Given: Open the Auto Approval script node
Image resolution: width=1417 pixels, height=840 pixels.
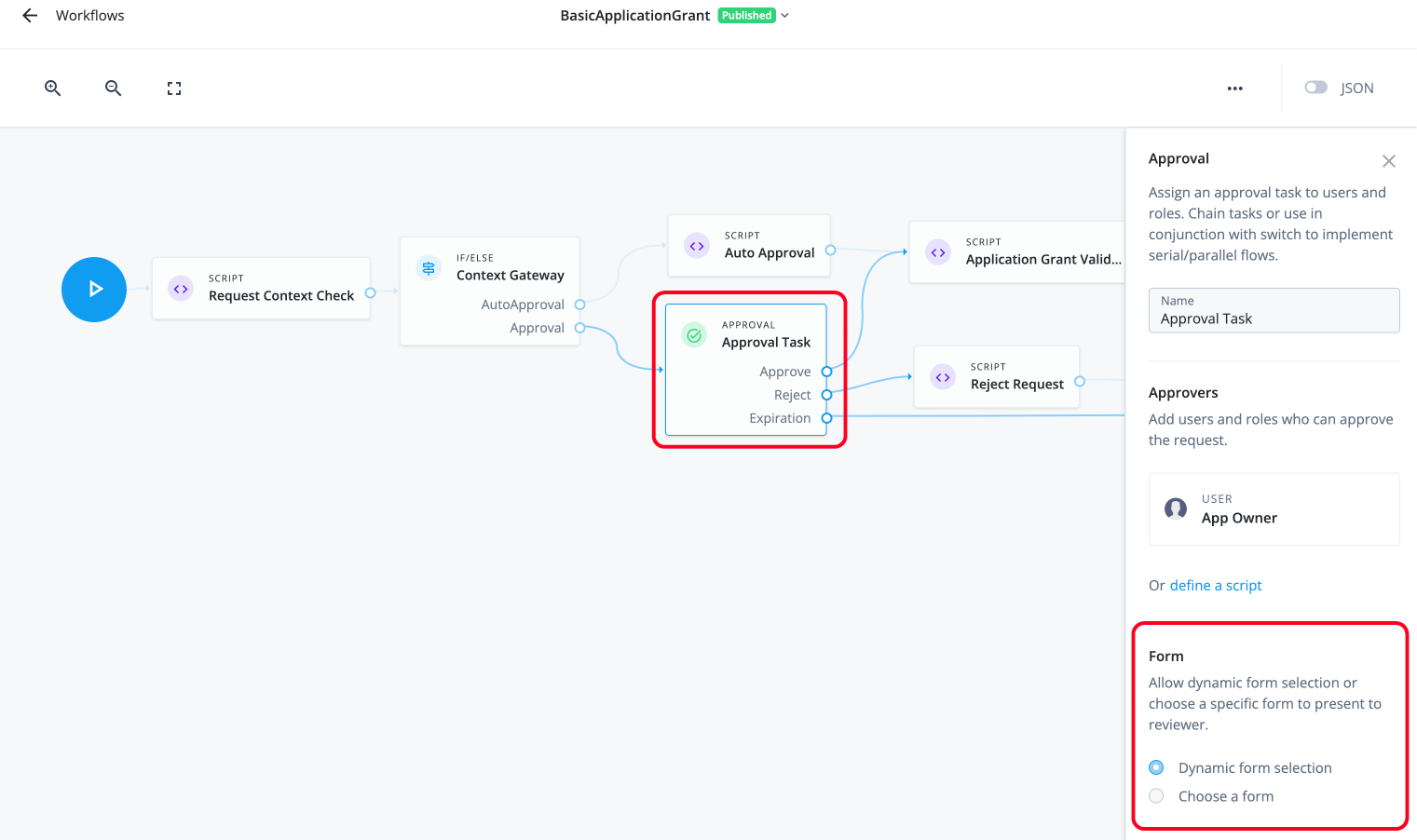Looking at the screenshot, I should tap(749, 245).
